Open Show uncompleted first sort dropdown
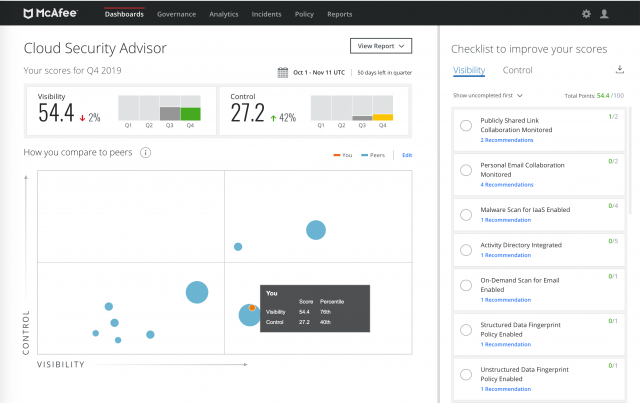 click(x=487, y=96)
